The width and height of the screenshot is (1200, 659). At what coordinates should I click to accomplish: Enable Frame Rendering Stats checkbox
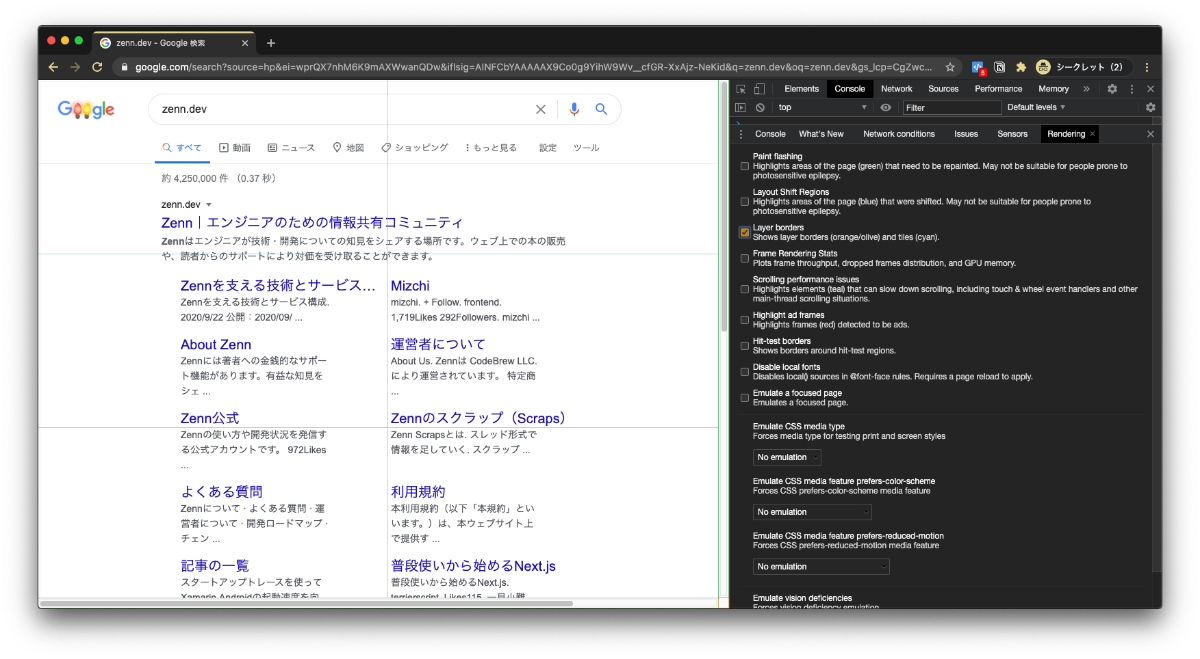(745, 258)
